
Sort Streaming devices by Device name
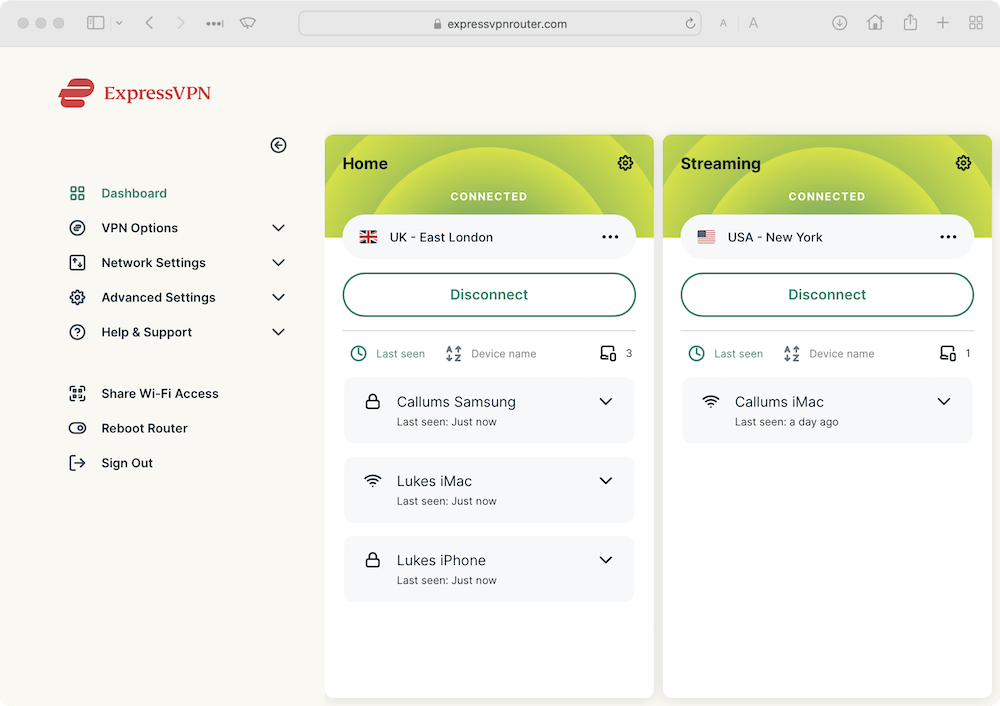[829, 354]
